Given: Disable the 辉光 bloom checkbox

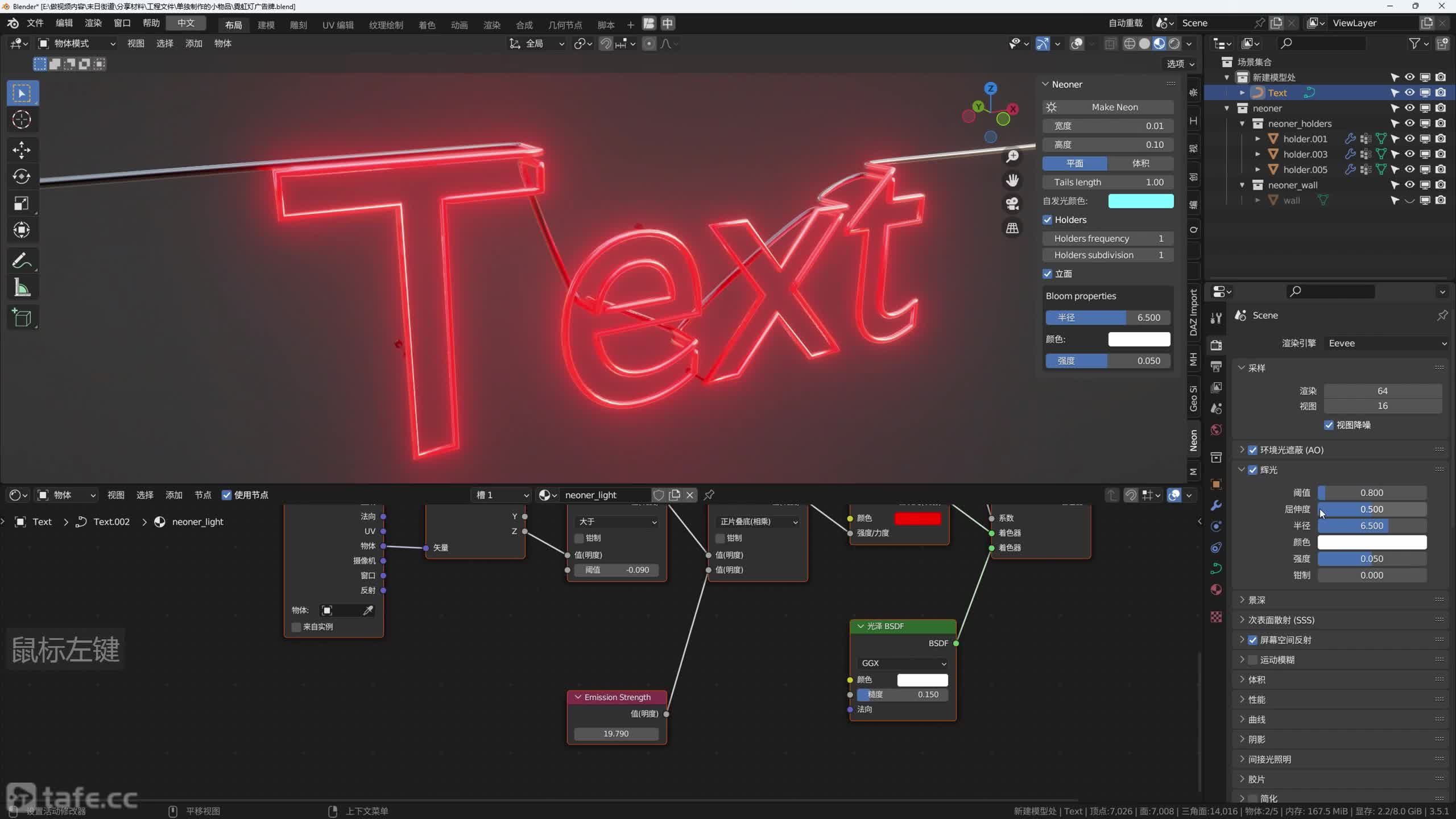Looking at the screenshot, I should coord(1252,470).
